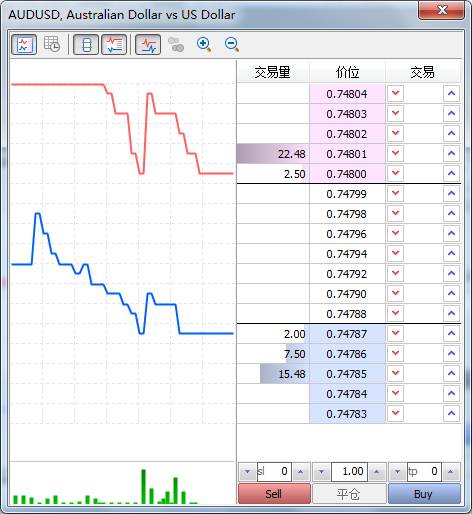Click the volume input field showing 1.00
Viewport: 472px width, 514px height.
349,472
